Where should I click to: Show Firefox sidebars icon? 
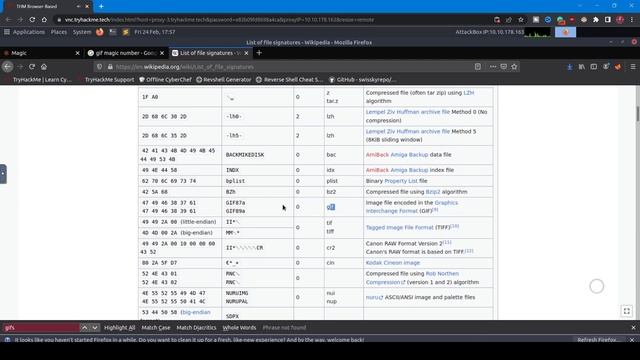point(593,67)
